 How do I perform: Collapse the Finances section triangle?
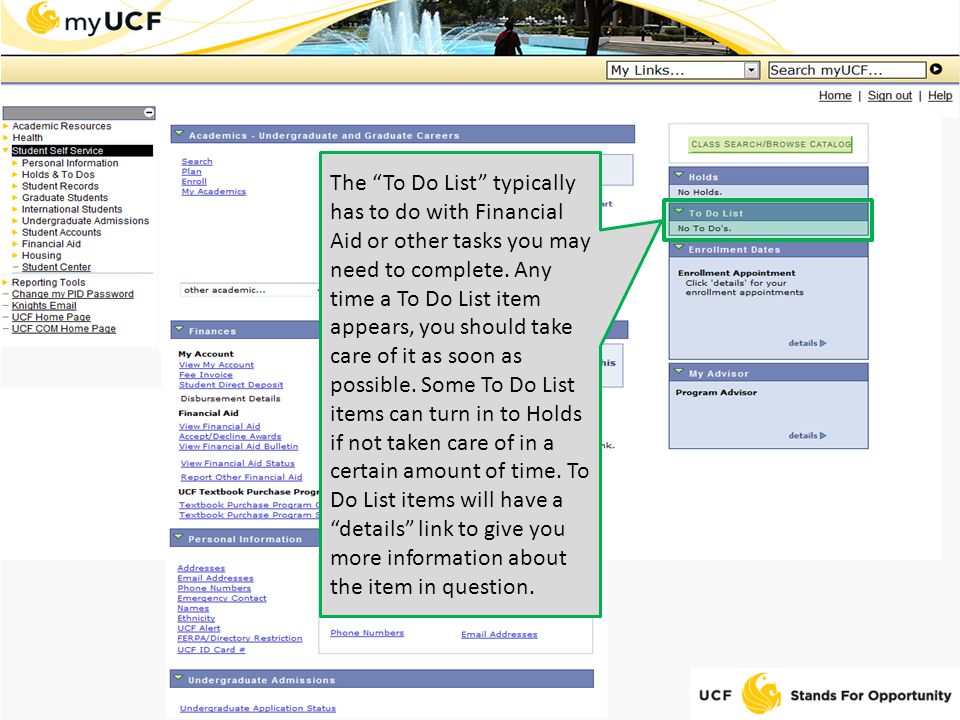(179, 329)
